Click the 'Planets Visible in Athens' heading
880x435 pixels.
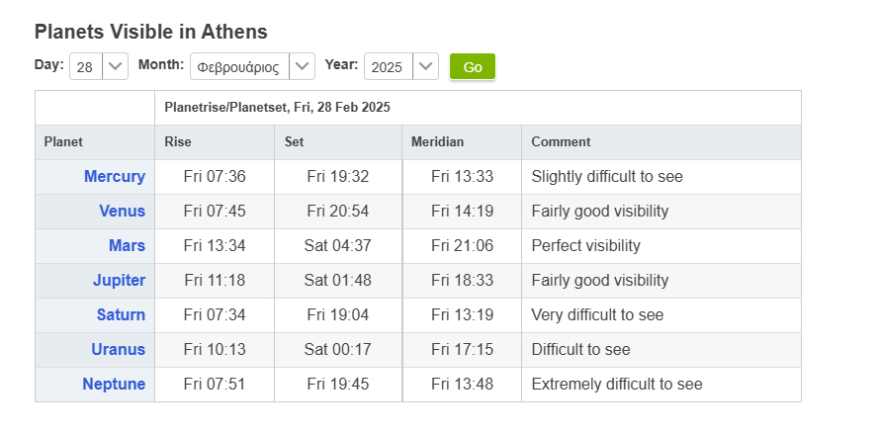click(x=151, y=32)
